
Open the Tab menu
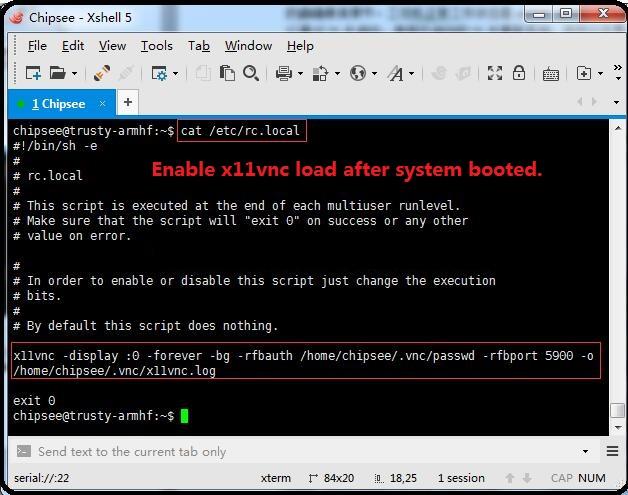click(x=199, y=46)
